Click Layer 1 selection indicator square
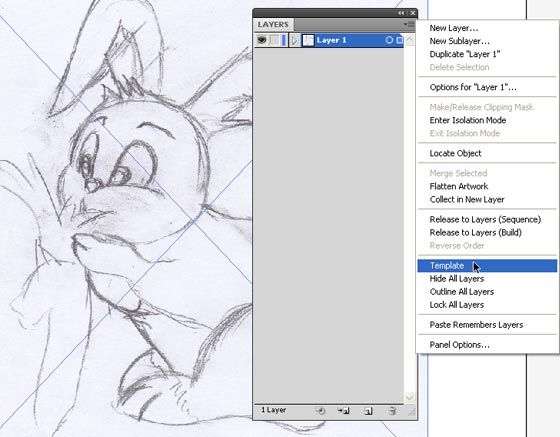 click(x=400, y=40)
